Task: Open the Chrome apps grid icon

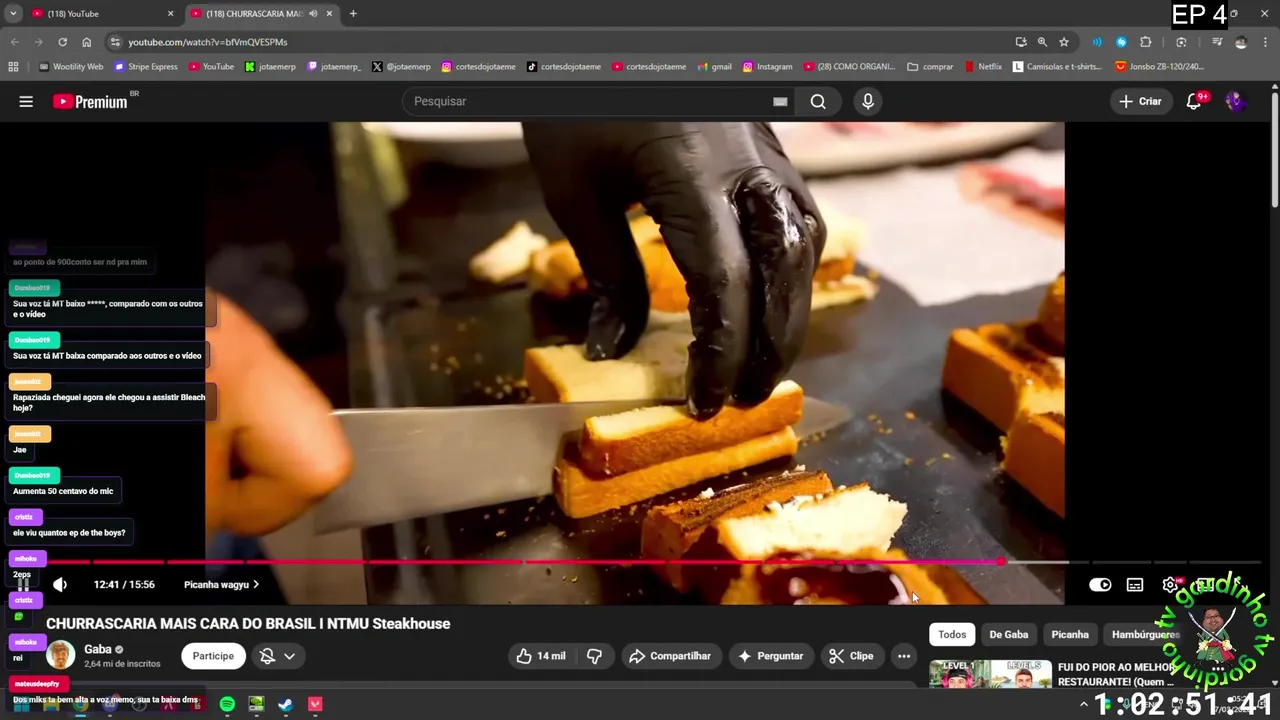Action: pyautogui.click(x=13, y=67)
